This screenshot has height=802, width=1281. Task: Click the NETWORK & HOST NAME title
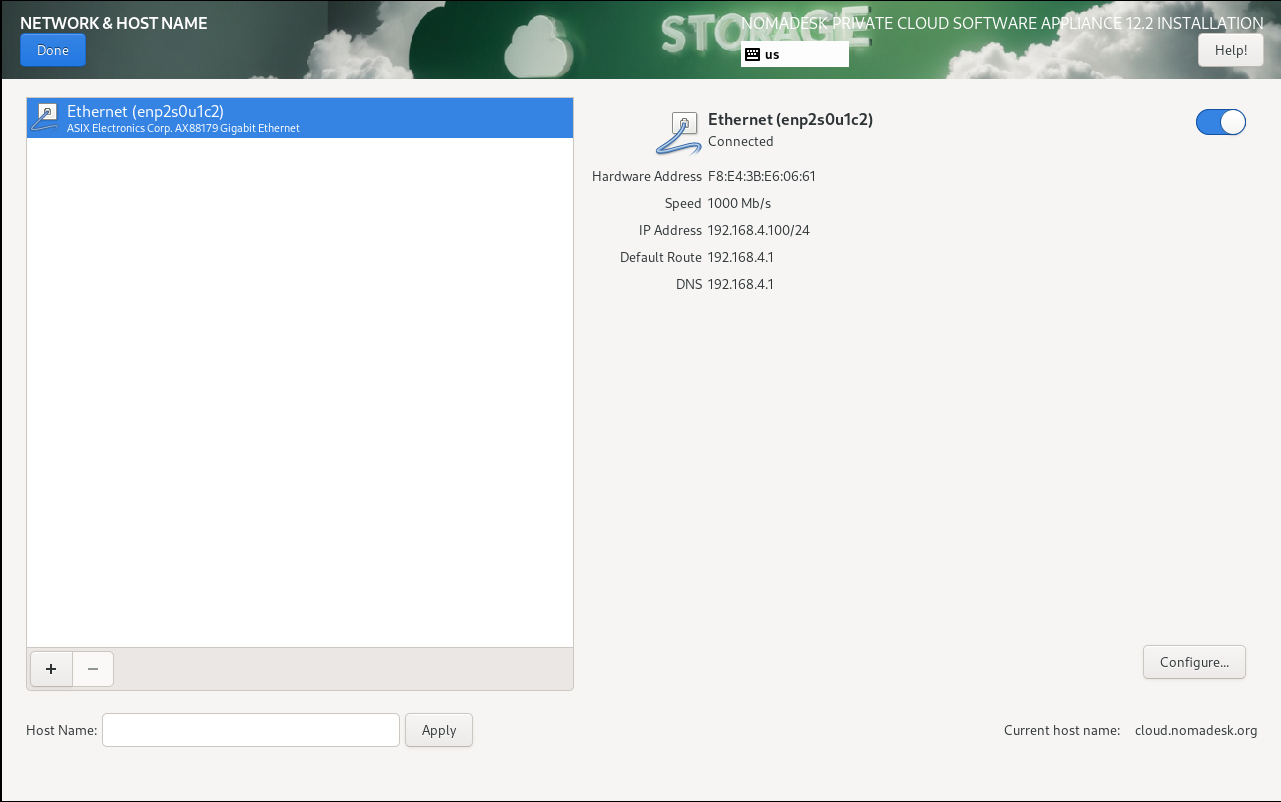114,22
